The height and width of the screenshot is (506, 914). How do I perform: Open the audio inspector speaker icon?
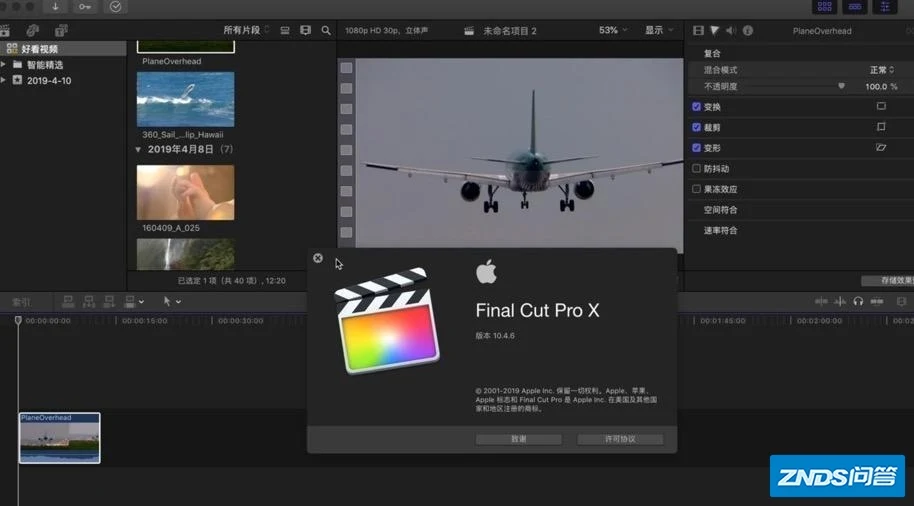click(x=731, y=30)
